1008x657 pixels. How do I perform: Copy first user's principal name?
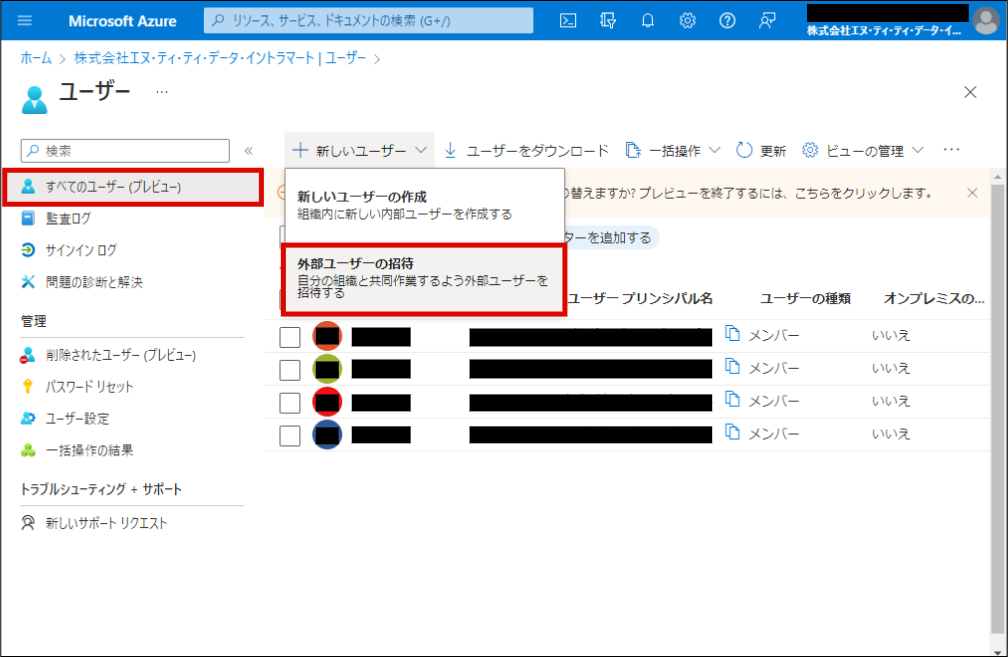[732, 336]
